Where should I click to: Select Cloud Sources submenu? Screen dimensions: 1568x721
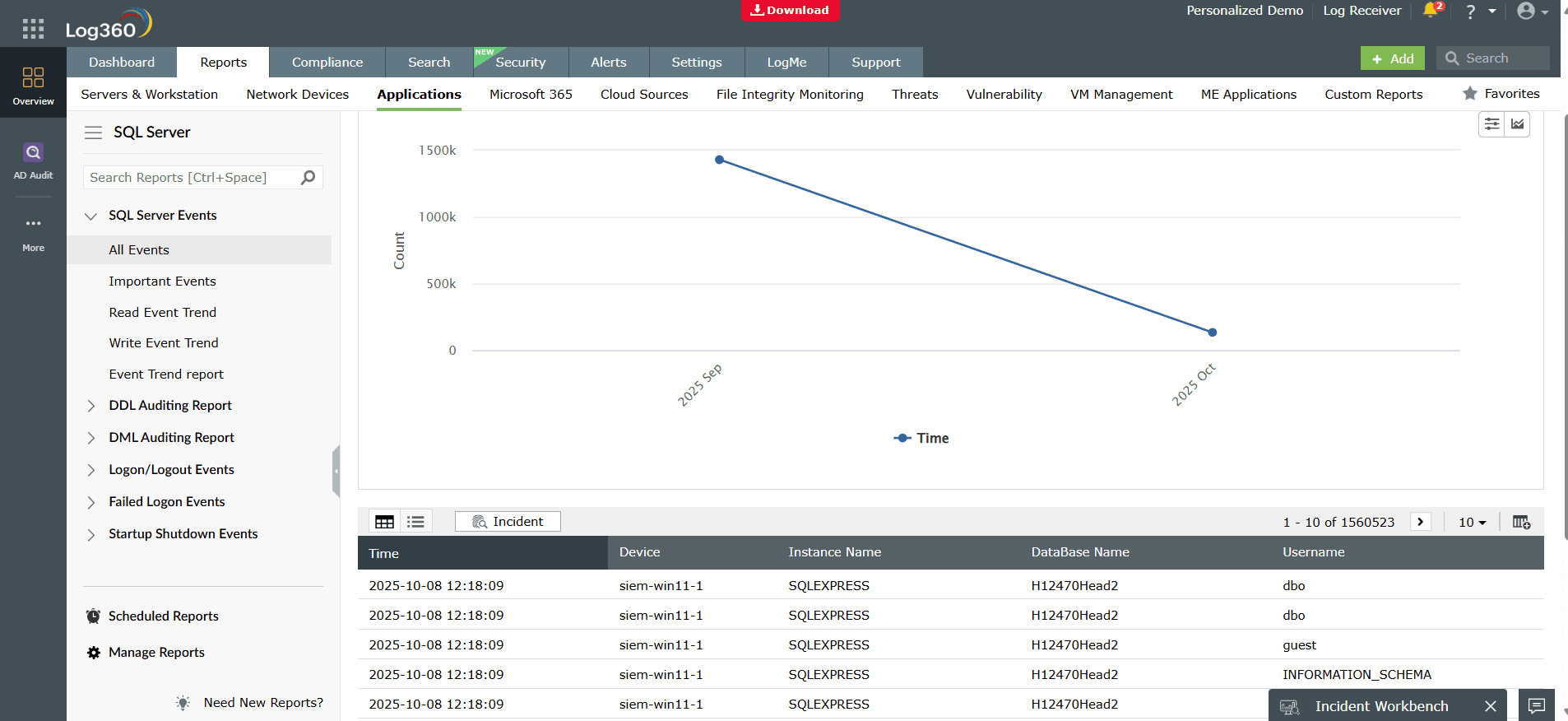click(644, 94)
